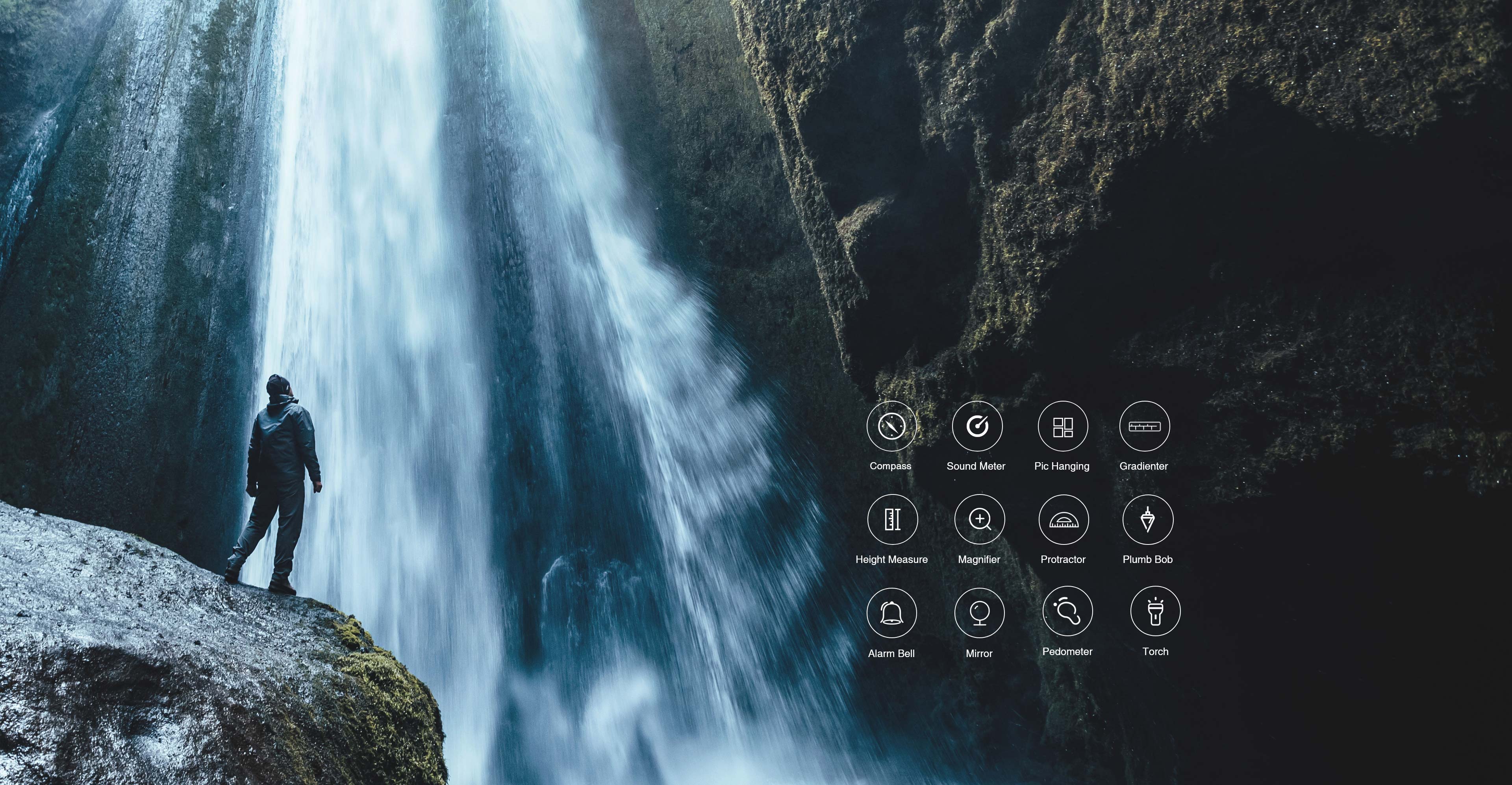The image size is (1512, 785).
Task: Launch the Pedometer footprint icon
Action: [x=1067, y=611]
